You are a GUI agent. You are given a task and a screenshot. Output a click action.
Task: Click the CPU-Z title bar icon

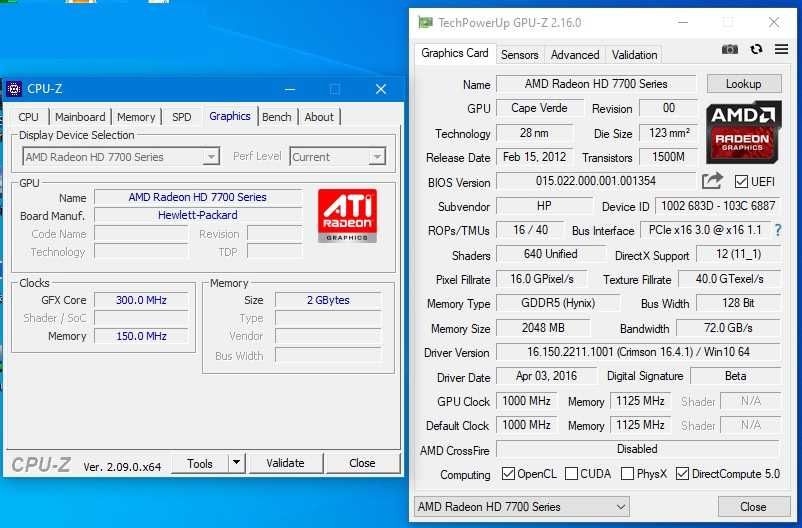point(14,89)
